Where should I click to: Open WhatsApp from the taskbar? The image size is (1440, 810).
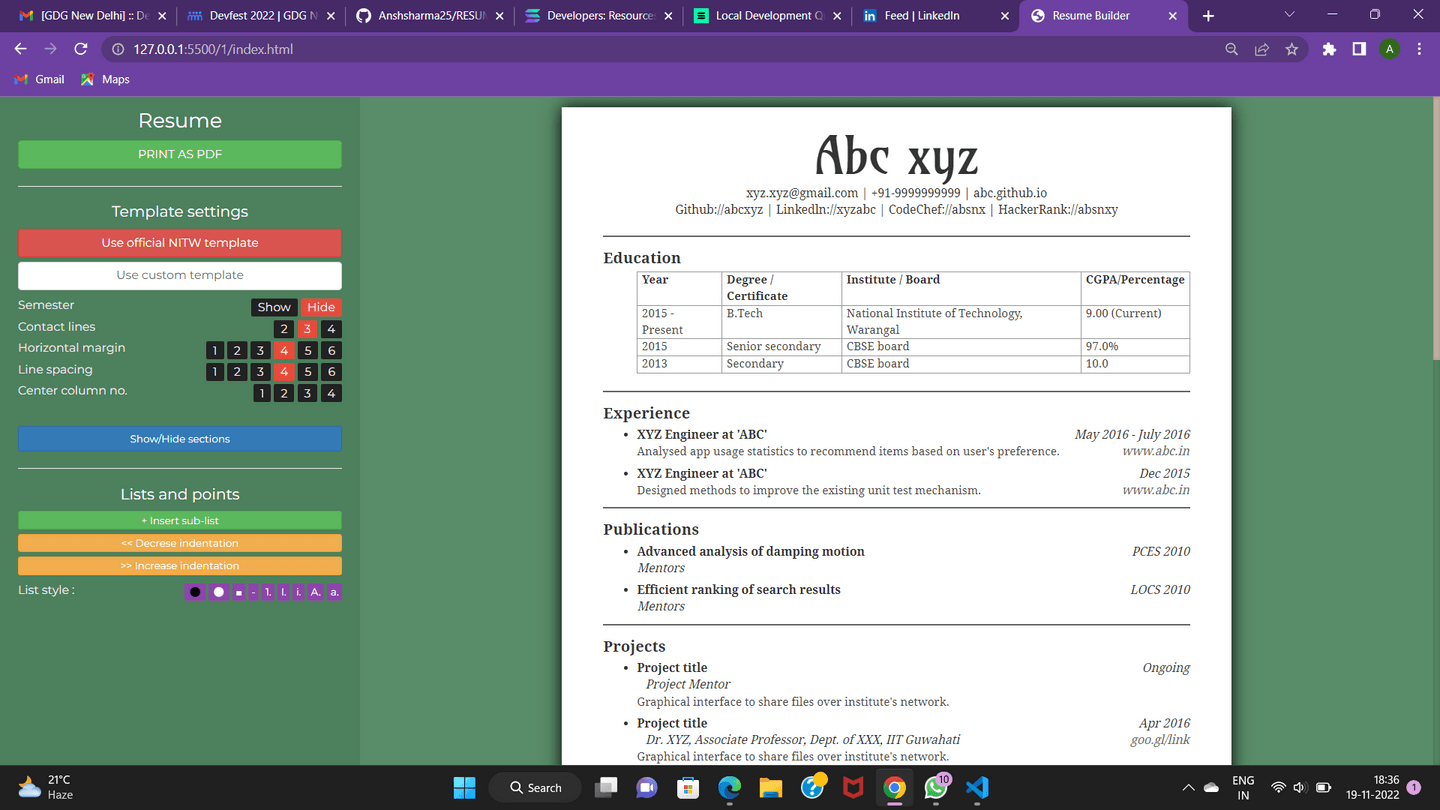pos(936,788)
